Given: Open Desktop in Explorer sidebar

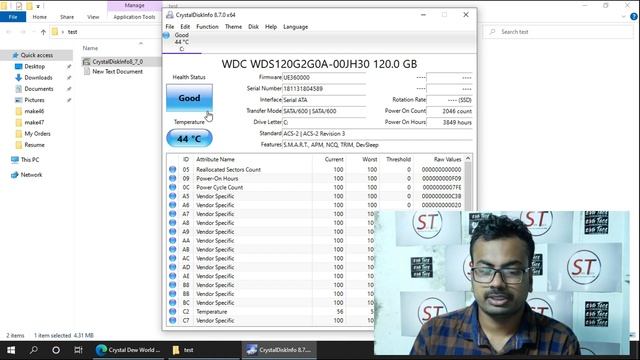Looking at the screenshot, I should pyautogui.click(x=35, y=66).
